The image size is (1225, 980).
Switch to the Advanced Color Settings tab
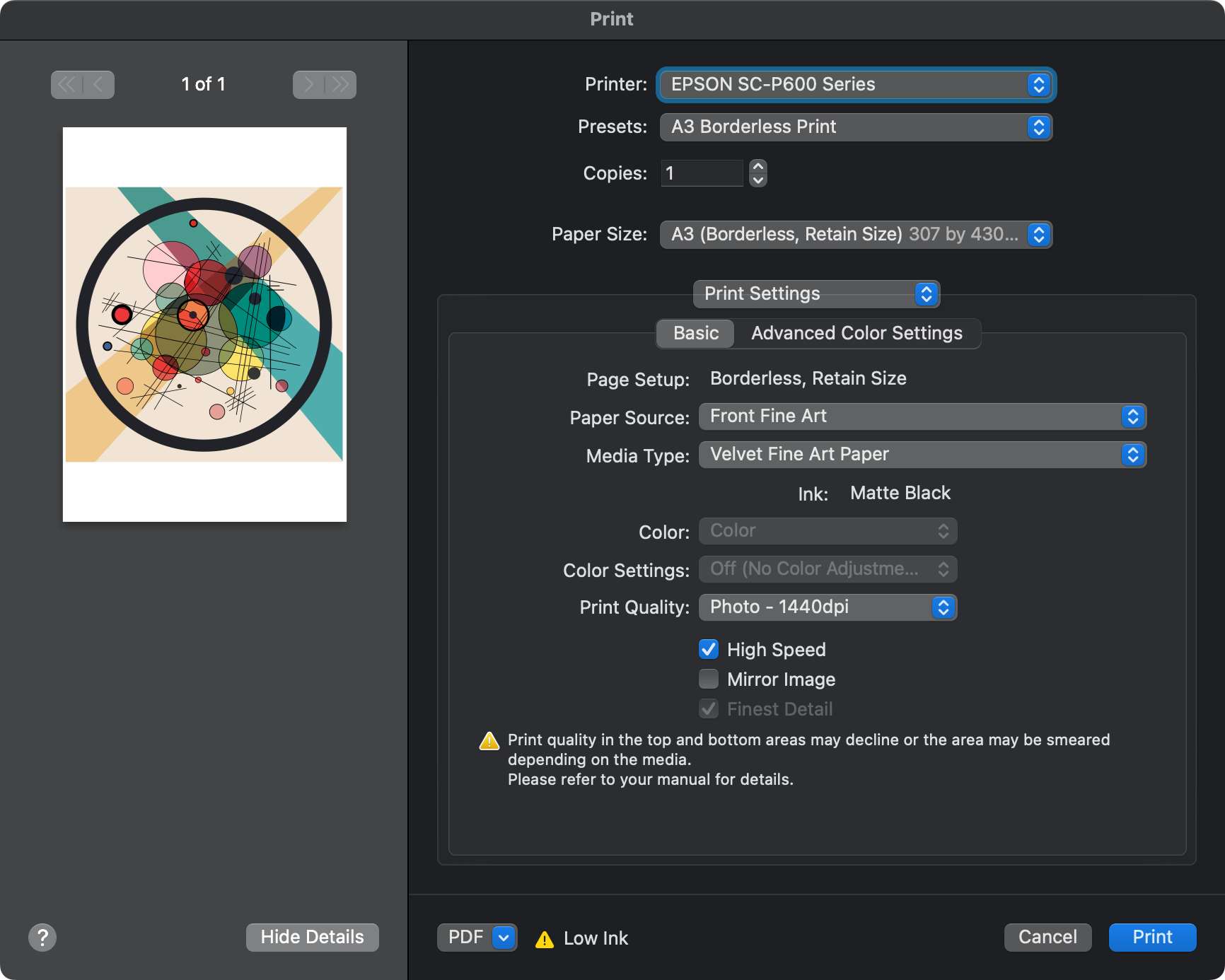click(857, 333)
